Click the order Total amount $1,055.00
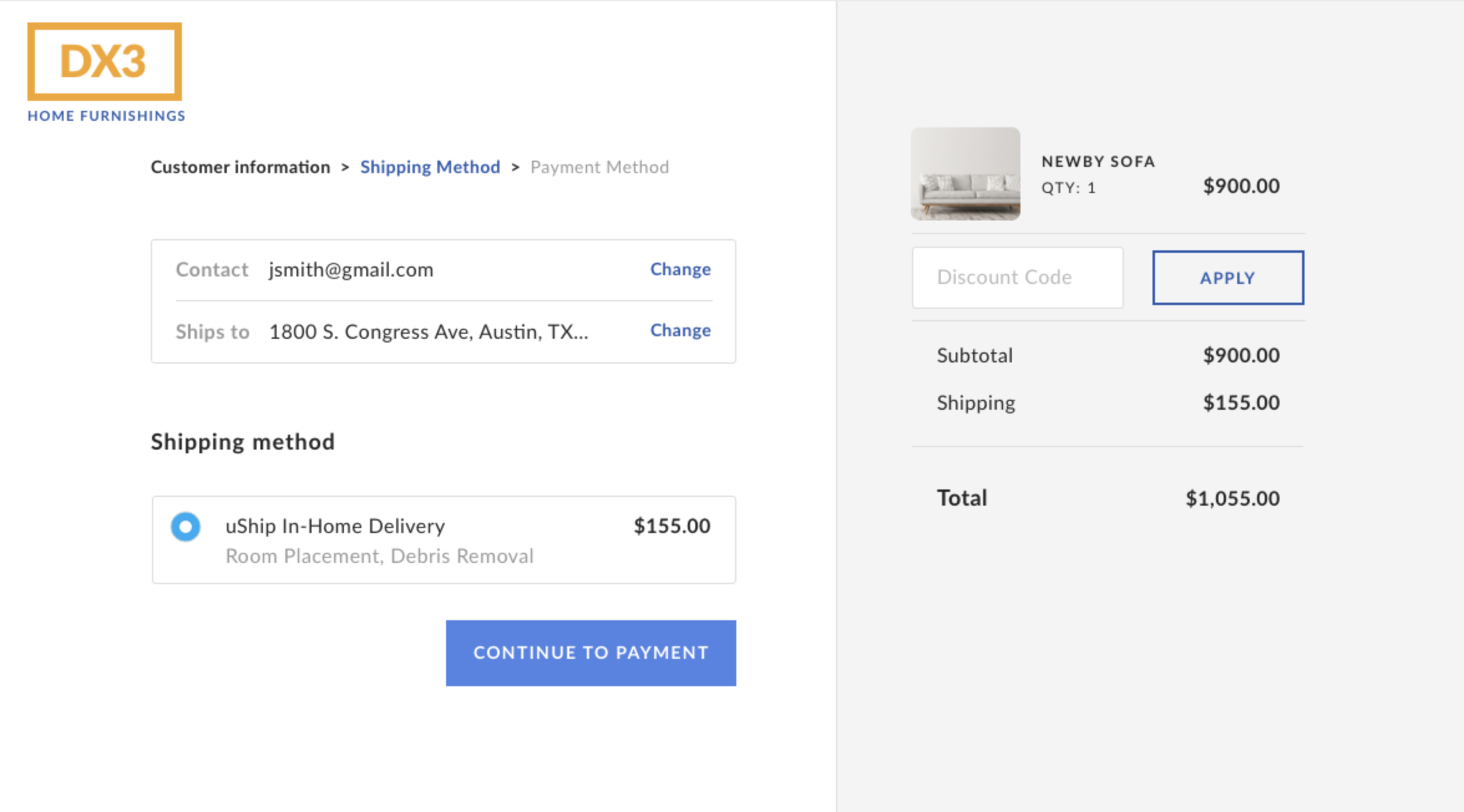 click(1232, 498)
